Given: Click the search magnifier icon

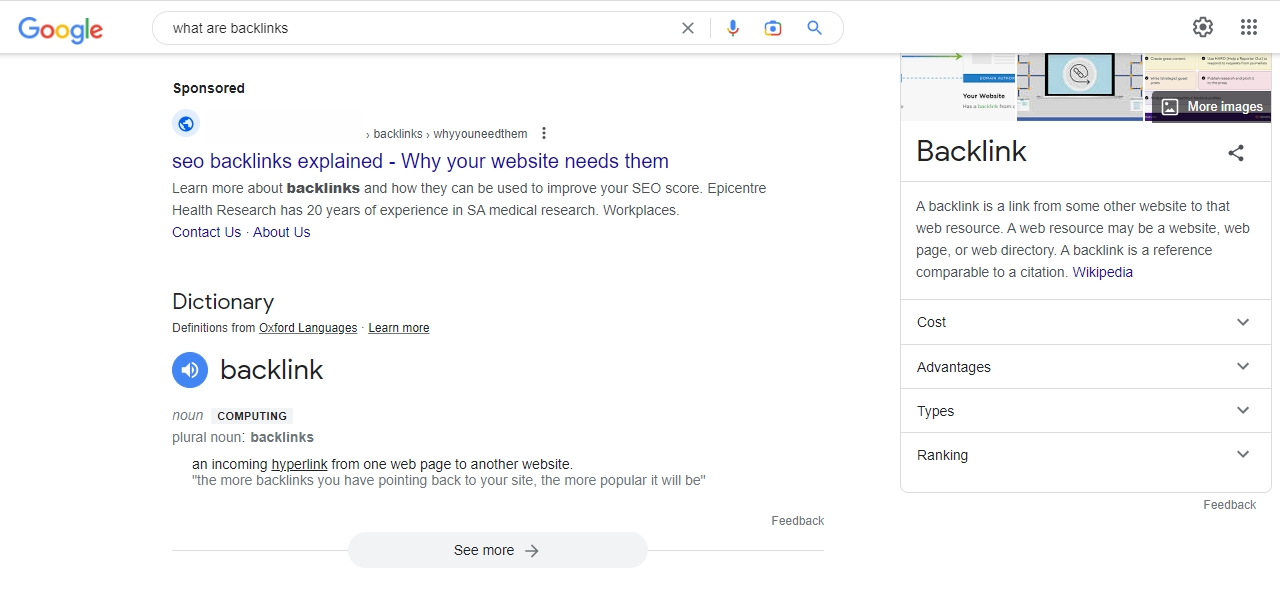Looking at the screenshot, I should coord(814,27).
